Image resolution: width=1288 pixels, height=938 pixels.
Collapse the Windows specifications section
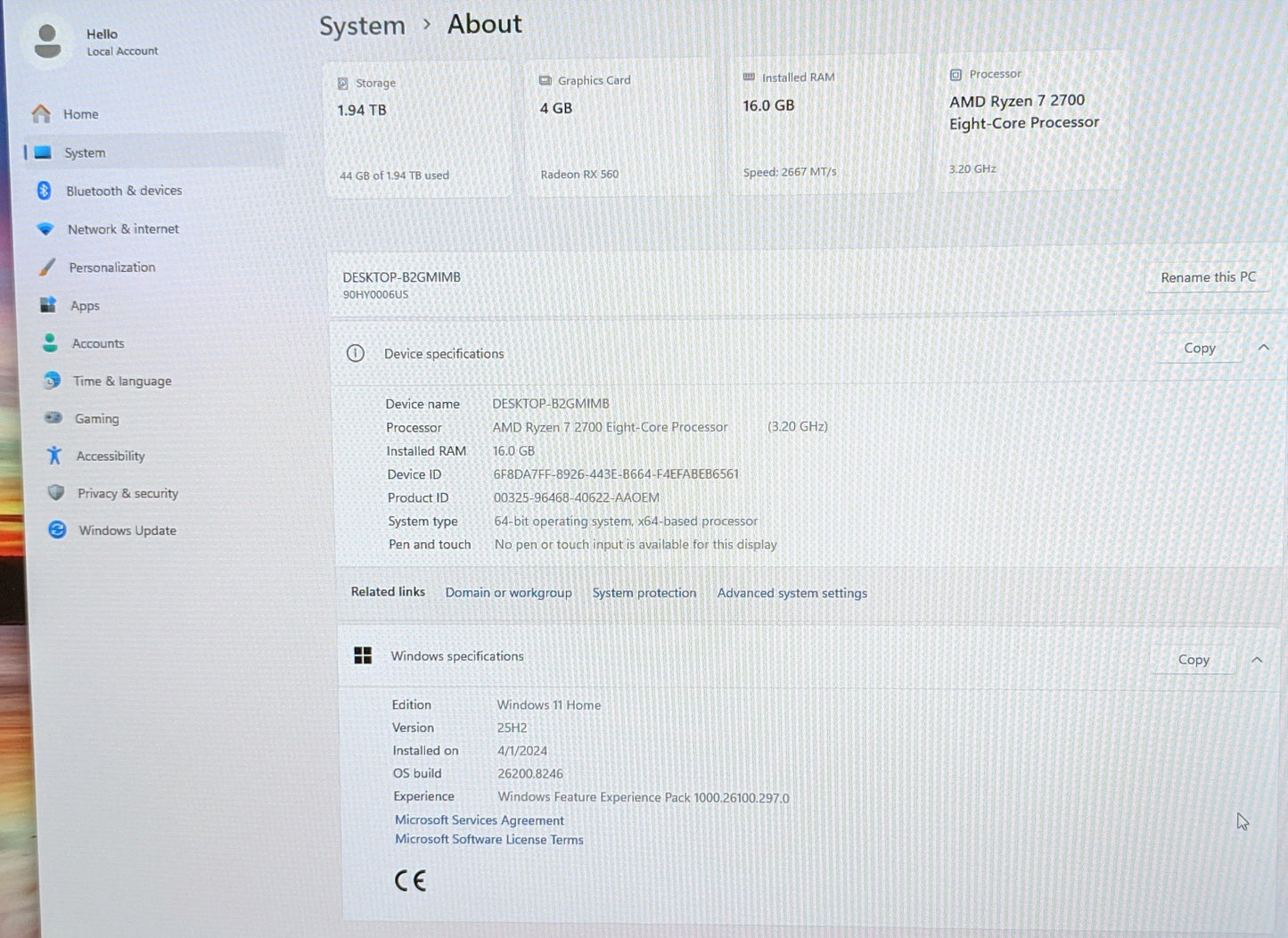[1257, 660]
